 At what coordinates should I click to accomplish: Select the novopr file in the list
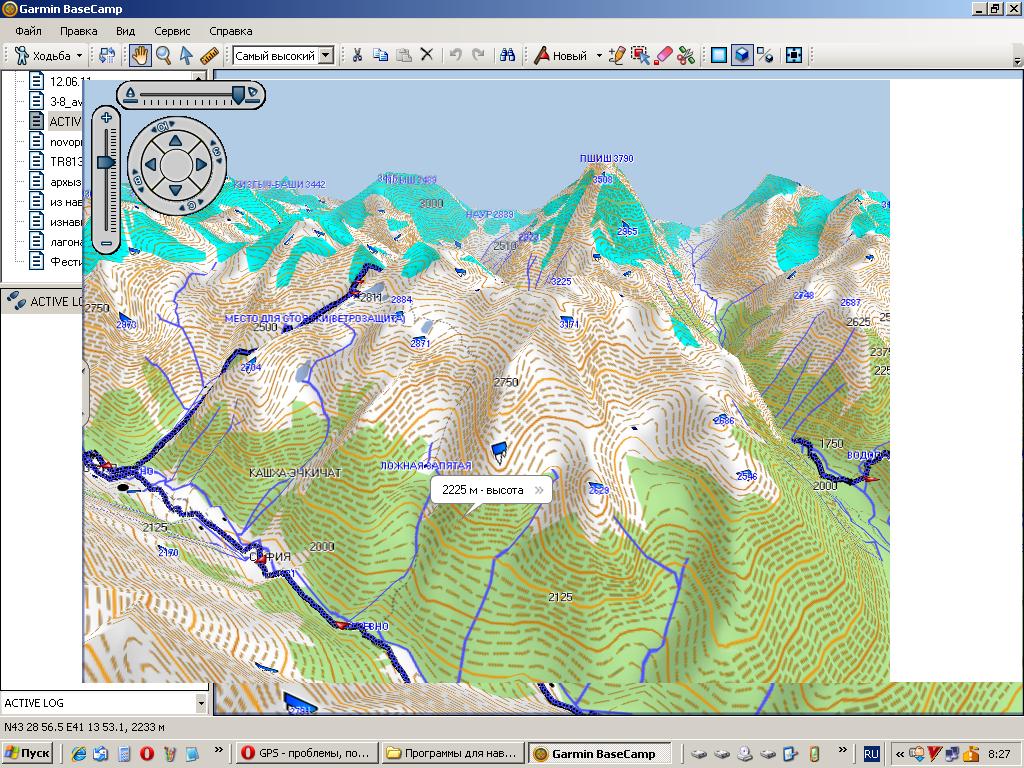click(65, 142)
